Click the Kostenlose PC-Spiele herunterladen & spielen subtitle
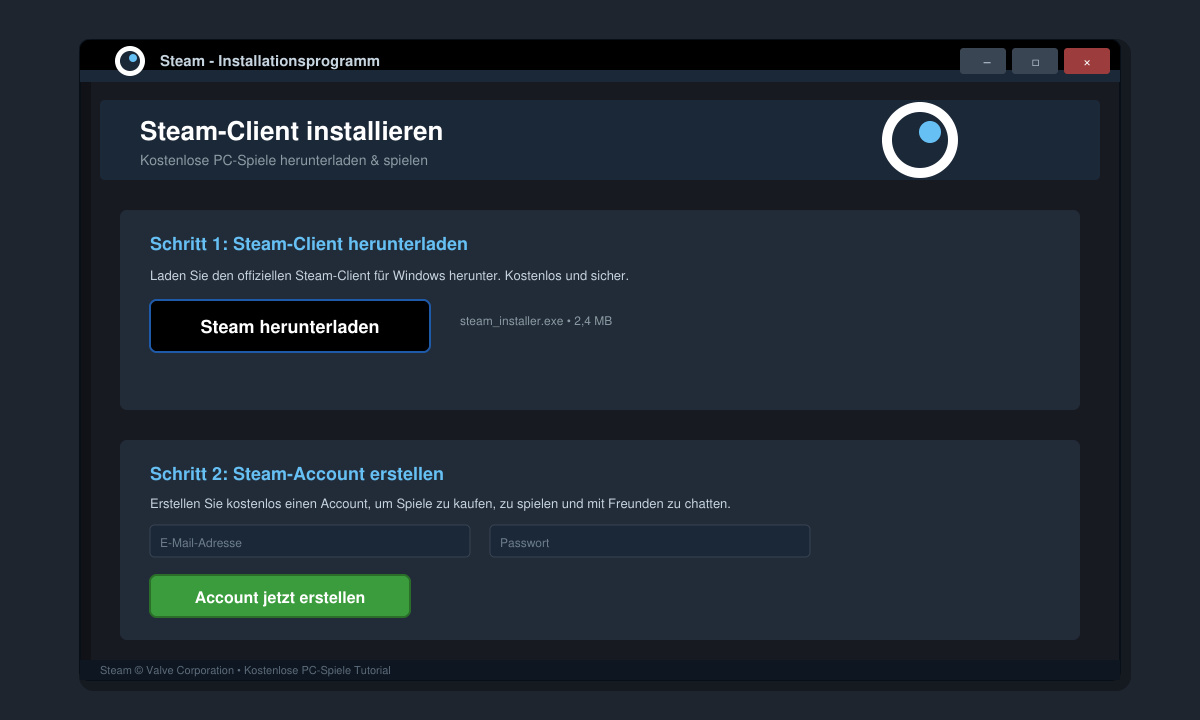 pyautogui.click(x=284, y=160)
